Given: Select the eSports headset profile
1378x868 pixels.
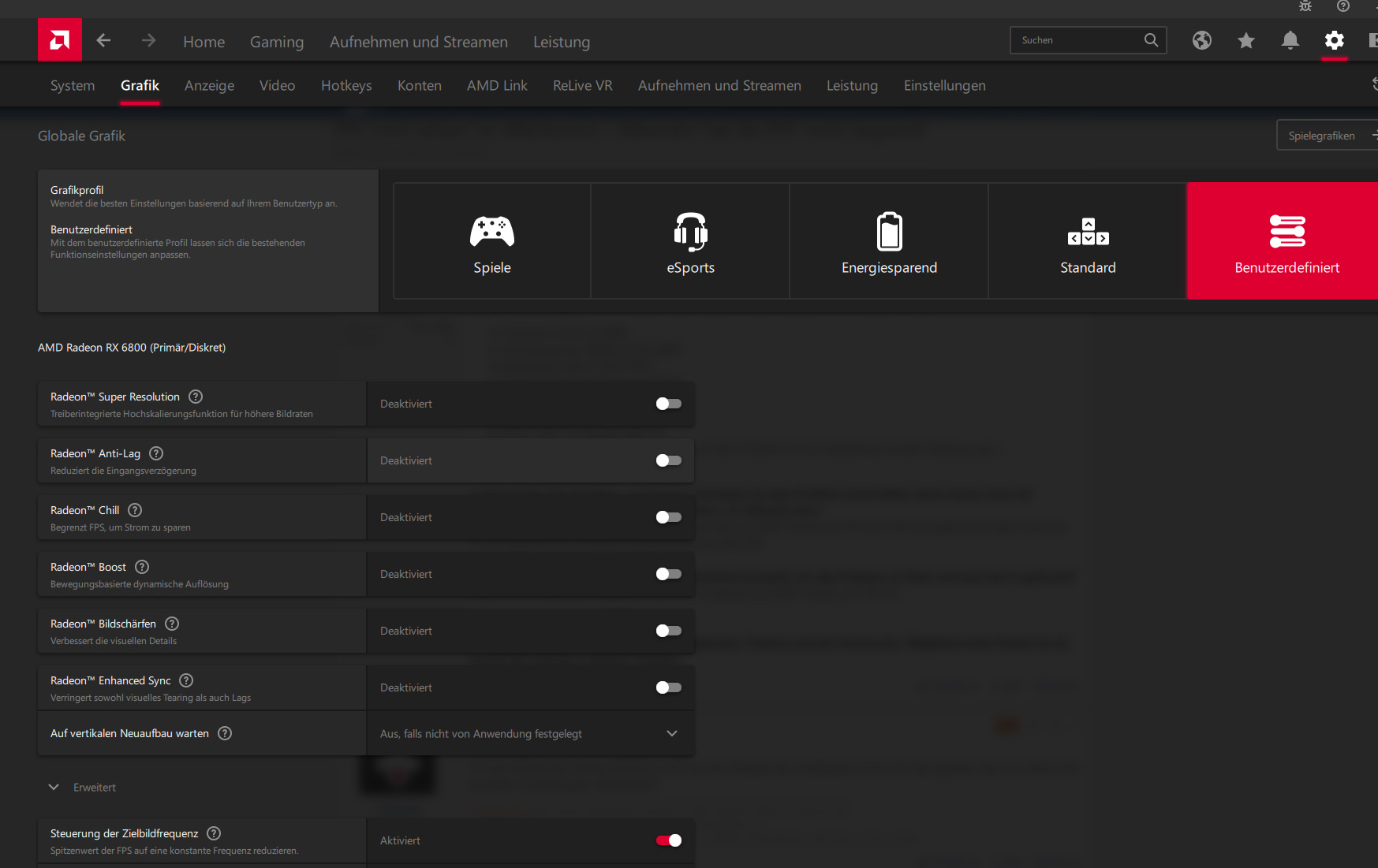Looking at the screenshot, I should [691, 241].
